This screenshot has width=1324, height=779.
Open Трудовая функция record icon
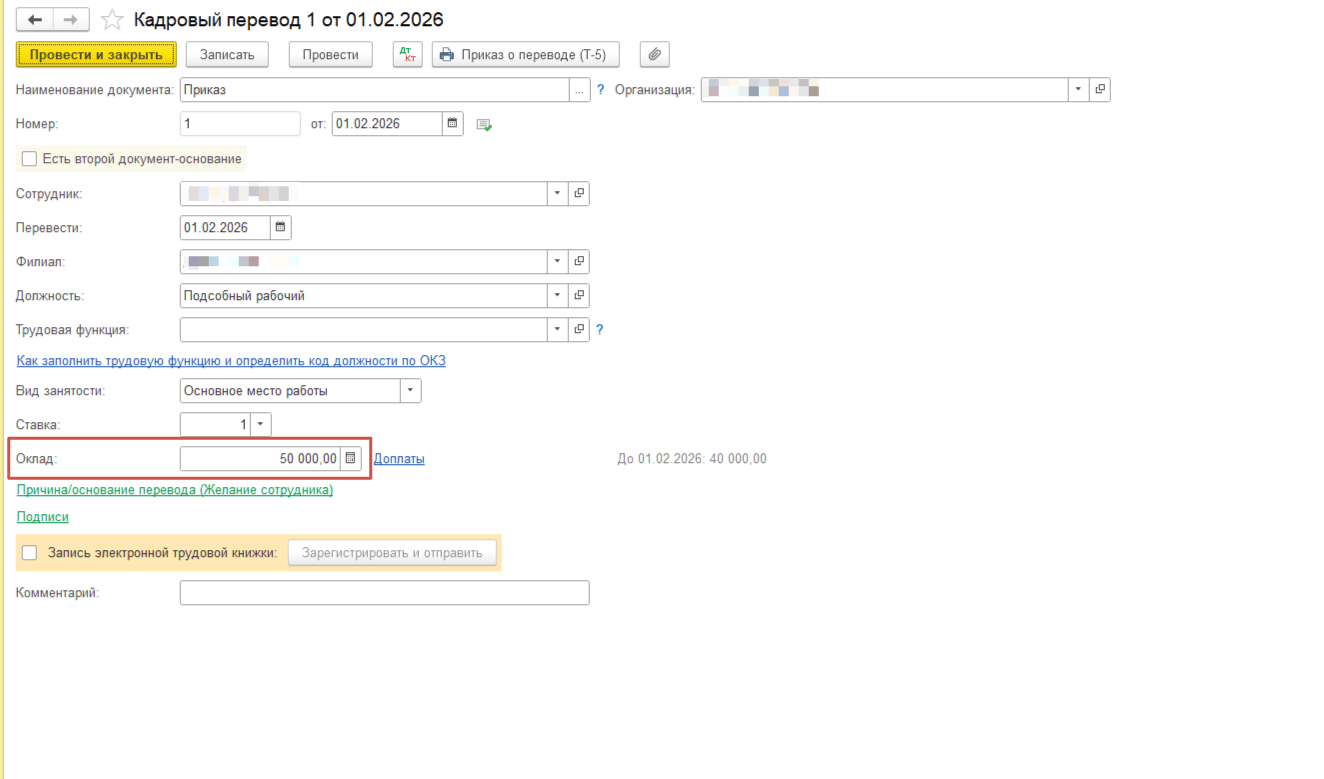[x=579, y=329]
